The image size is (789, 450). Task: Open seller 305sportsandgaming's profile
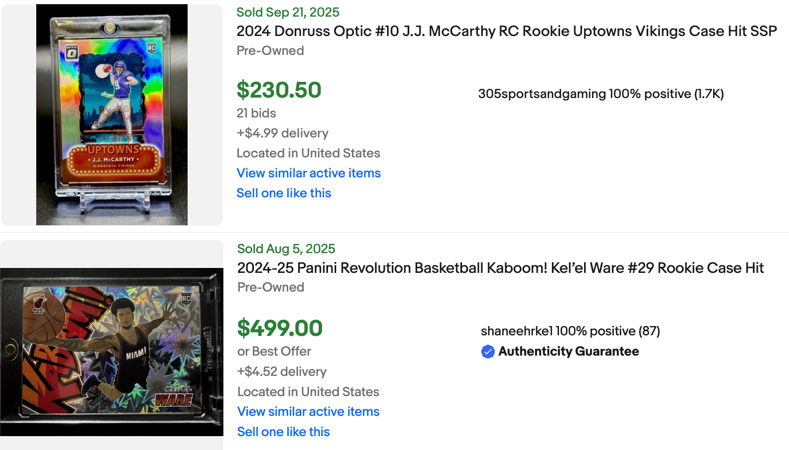click(541, 94)
